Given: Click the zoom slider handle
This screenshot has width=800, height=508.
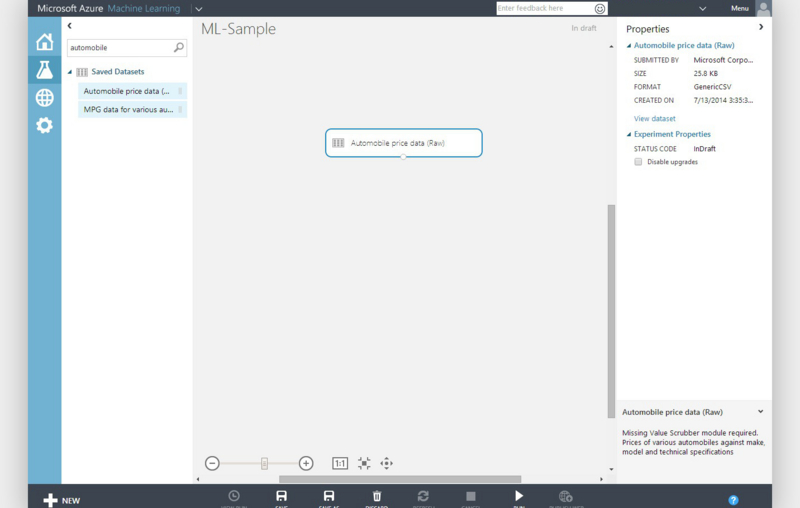Looking at the screenshot, I should click(264, 463).
